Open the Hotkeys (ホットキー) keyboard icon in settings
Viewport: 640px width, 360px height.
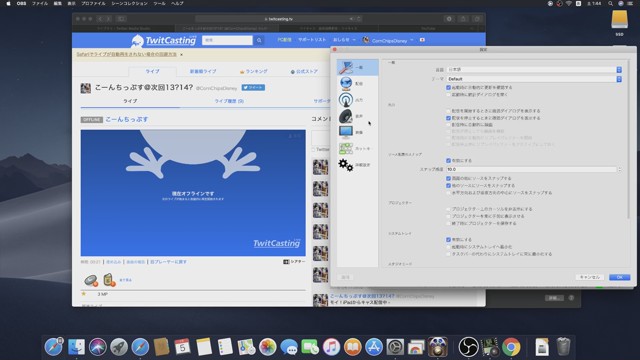[346, 149]
